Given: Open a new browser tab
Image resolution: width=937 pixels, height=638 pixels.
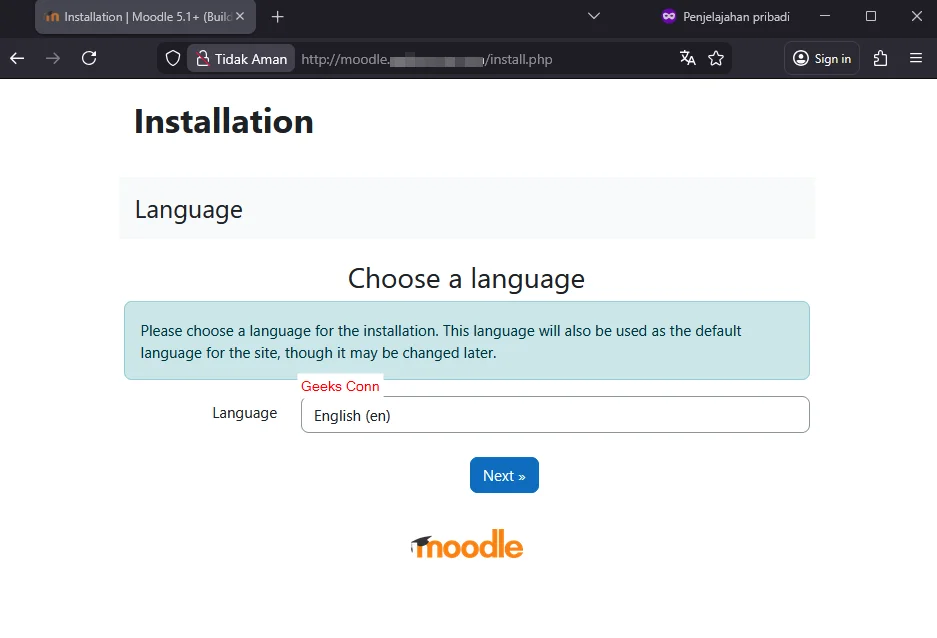Looking at the screenshot, I should point(277,17).
